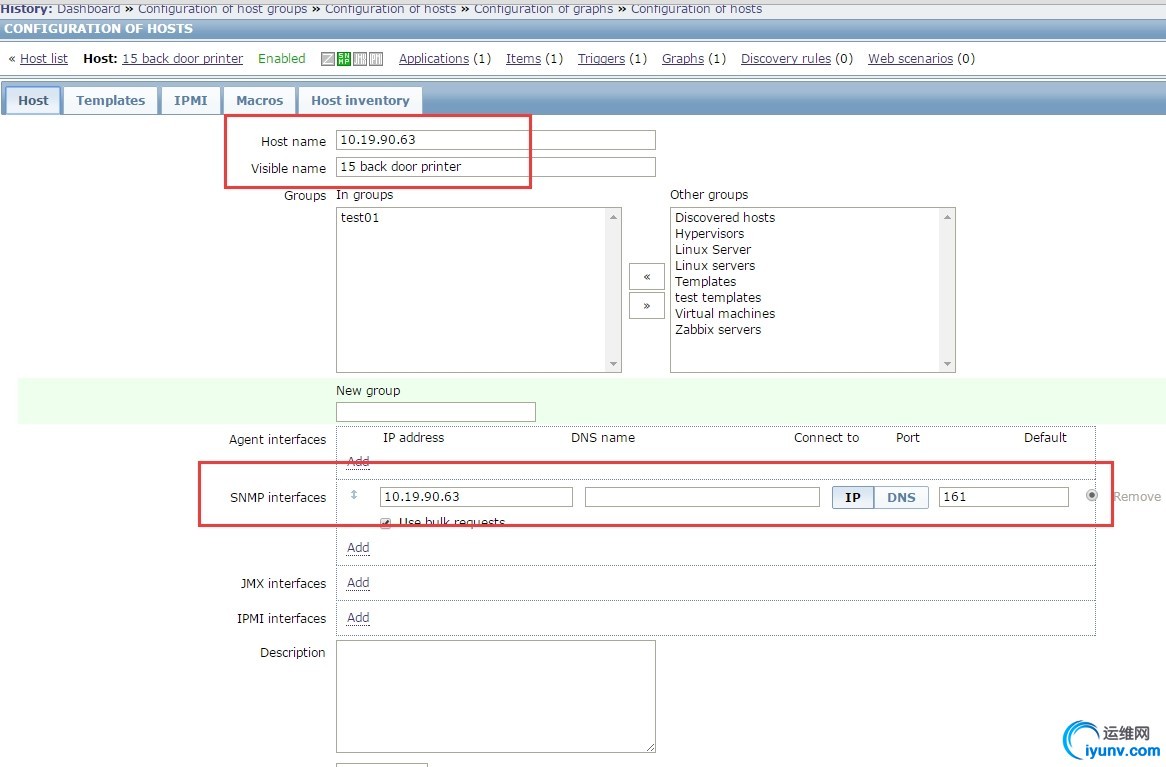Switch to the Host tab
Screen dimensions: 1166x767
coord(33,100)
